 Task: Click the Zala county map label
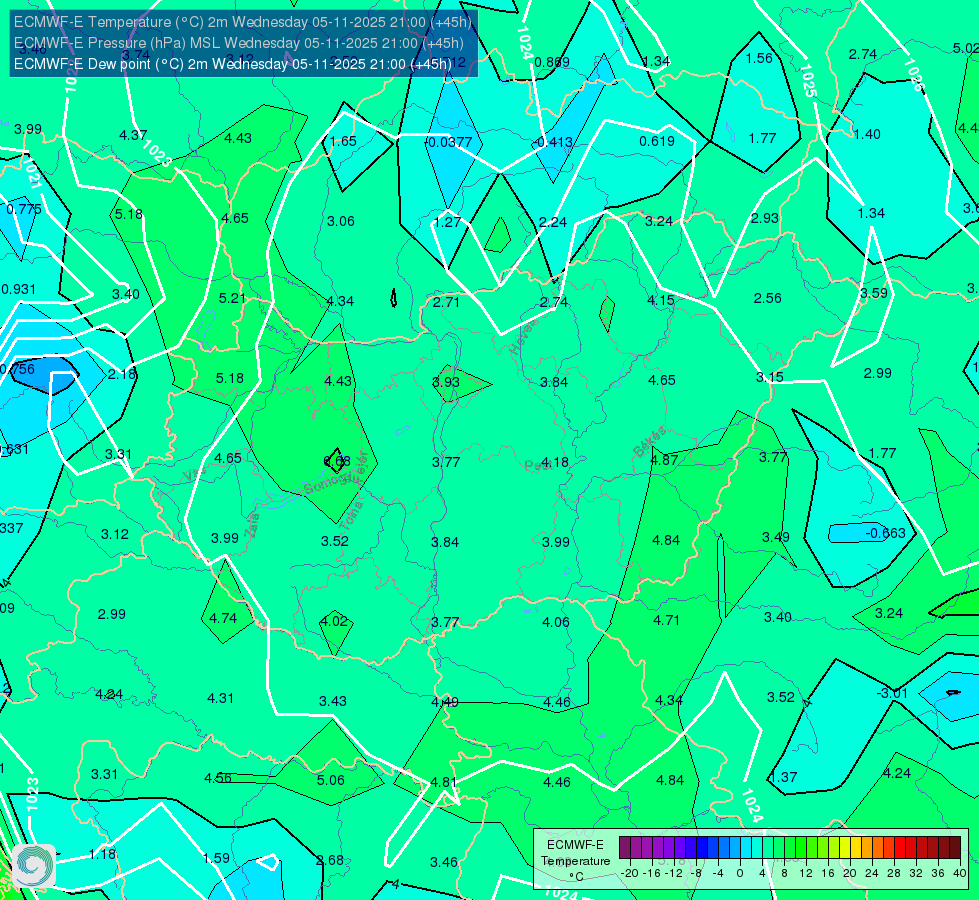(x=252, y=525)
